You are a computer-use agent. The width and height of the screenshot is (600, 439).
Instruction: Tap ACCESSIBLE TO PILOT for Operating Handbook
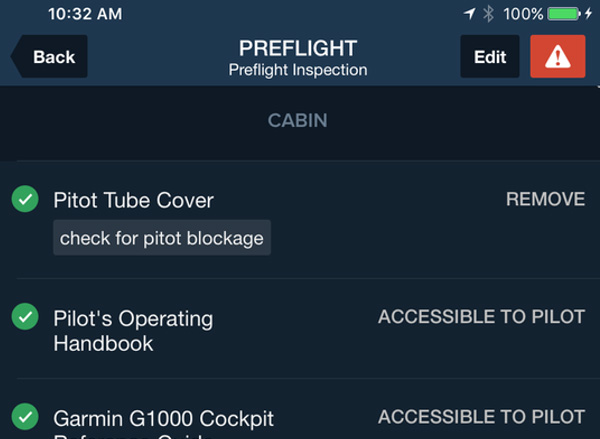[481, 317]
